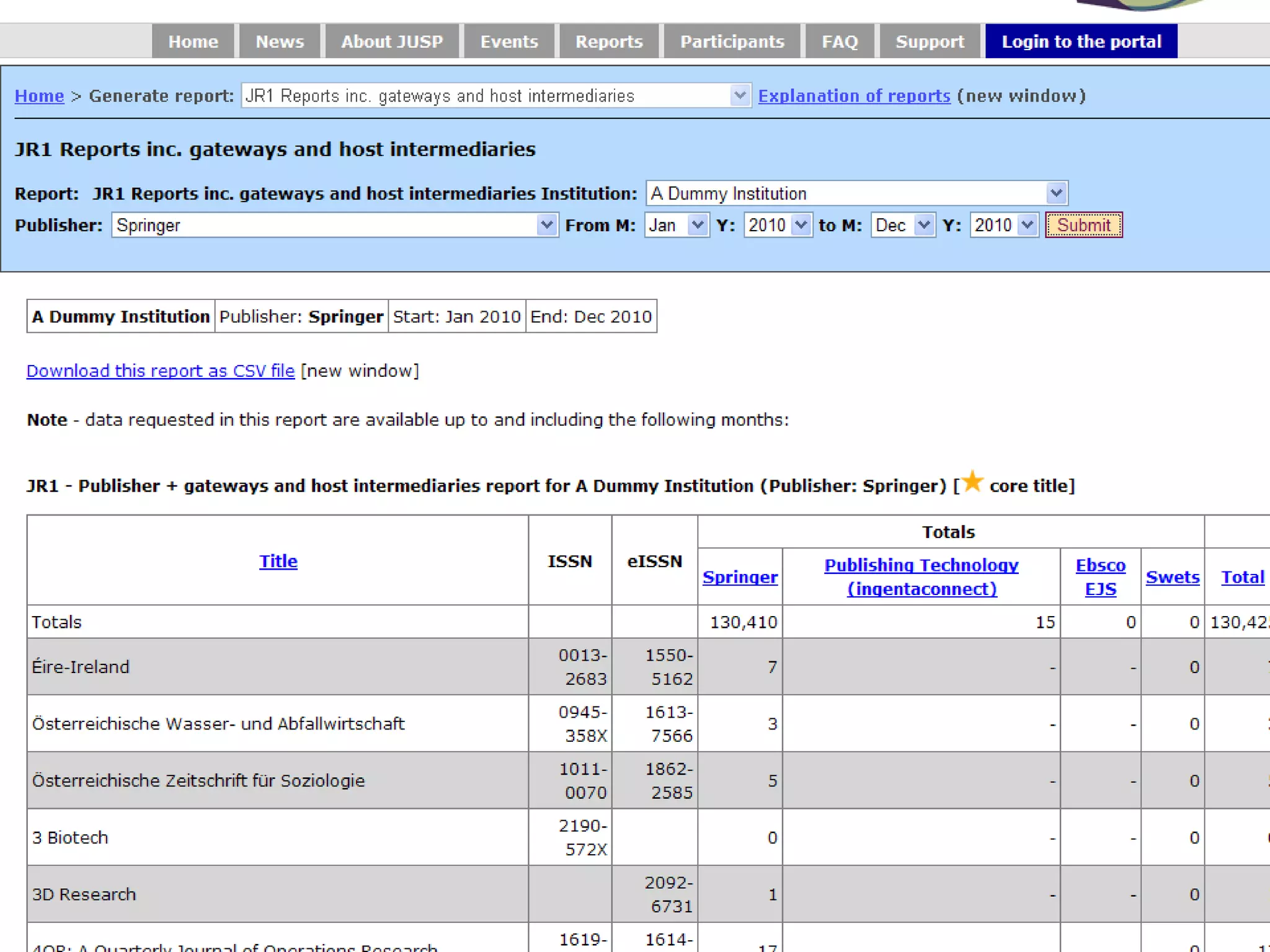Viewport: 1270px width, 952px height.
Task: Open Explanation of reports link
Action: point(854,96)
